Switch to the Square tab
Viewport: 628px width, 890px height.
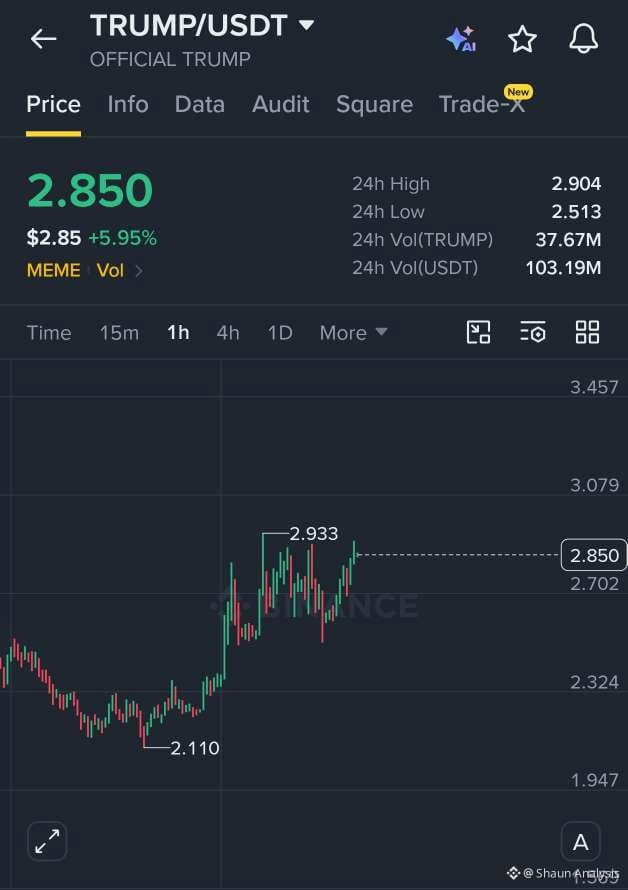(x=375, y=105)
